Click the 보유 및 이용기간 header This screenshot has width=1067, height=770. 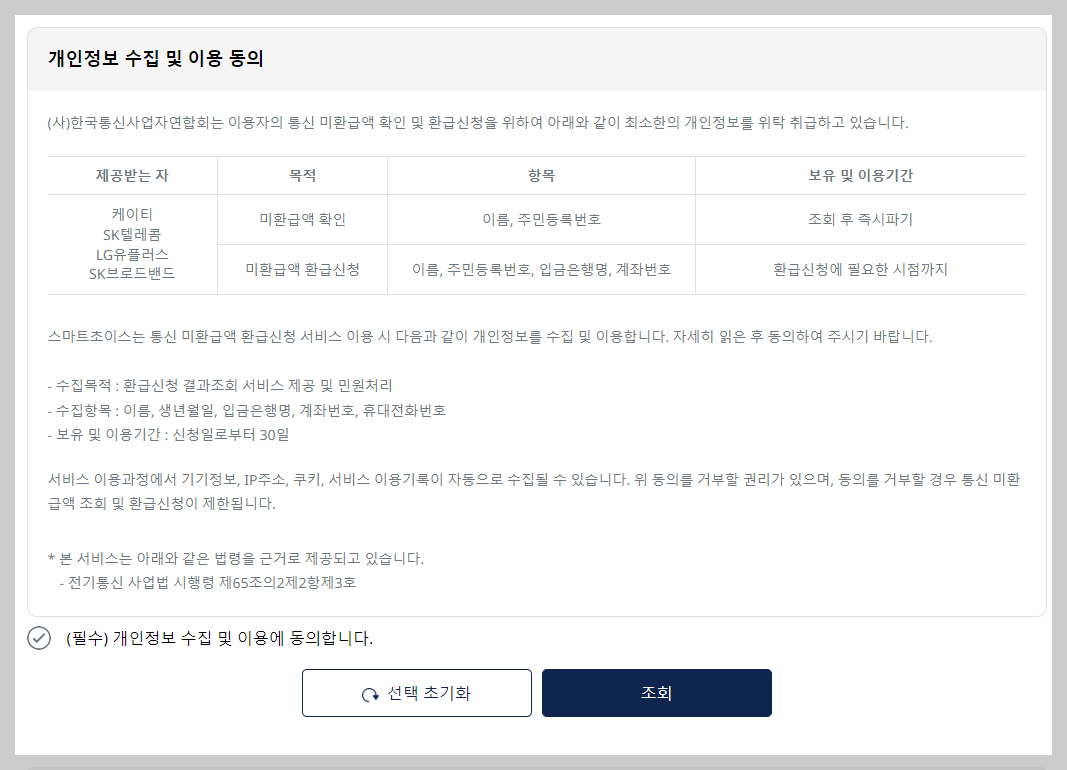(x=860, y=176)
